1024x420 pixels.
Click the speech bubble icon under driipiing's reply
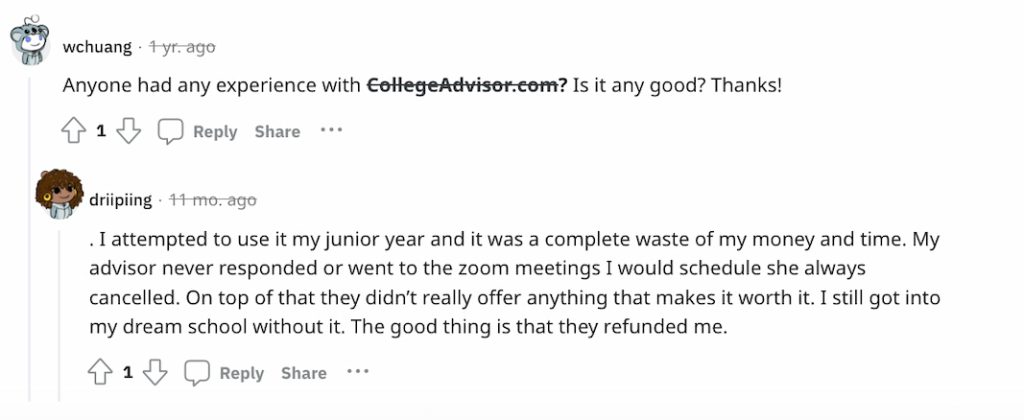pyautogui.click(x=197, y=373)
